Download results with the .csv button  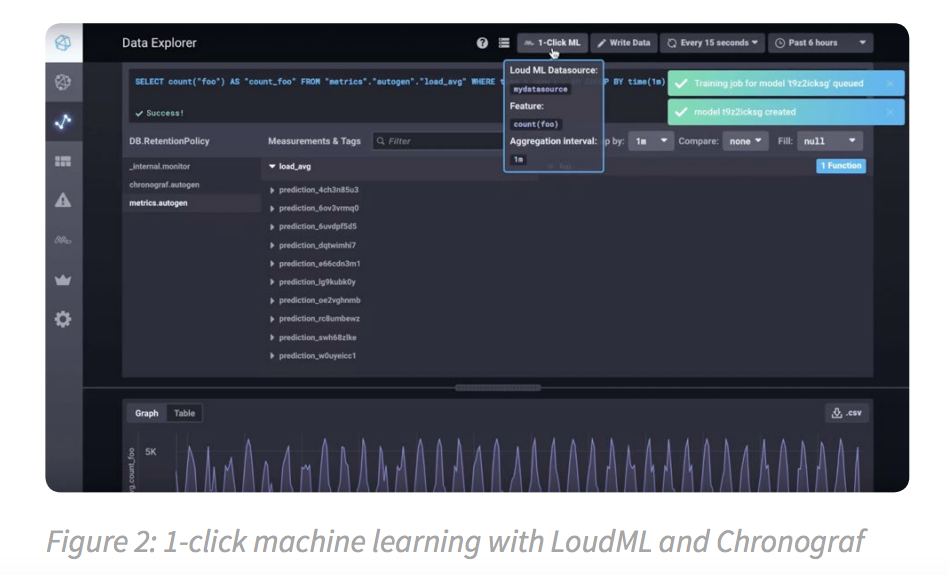point(846,413)
